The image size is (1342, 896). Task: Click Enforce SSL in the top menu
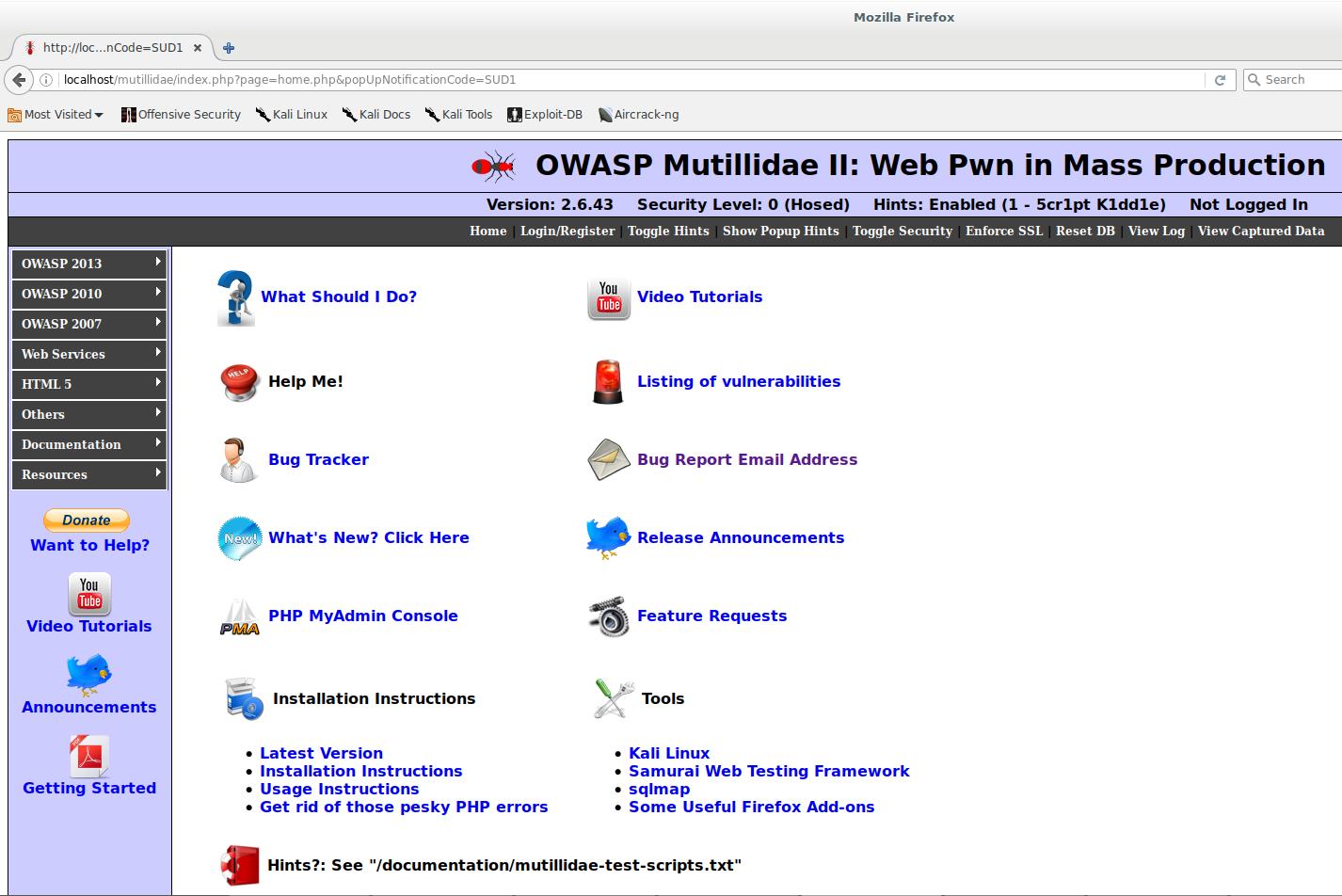coord(1004,232)
